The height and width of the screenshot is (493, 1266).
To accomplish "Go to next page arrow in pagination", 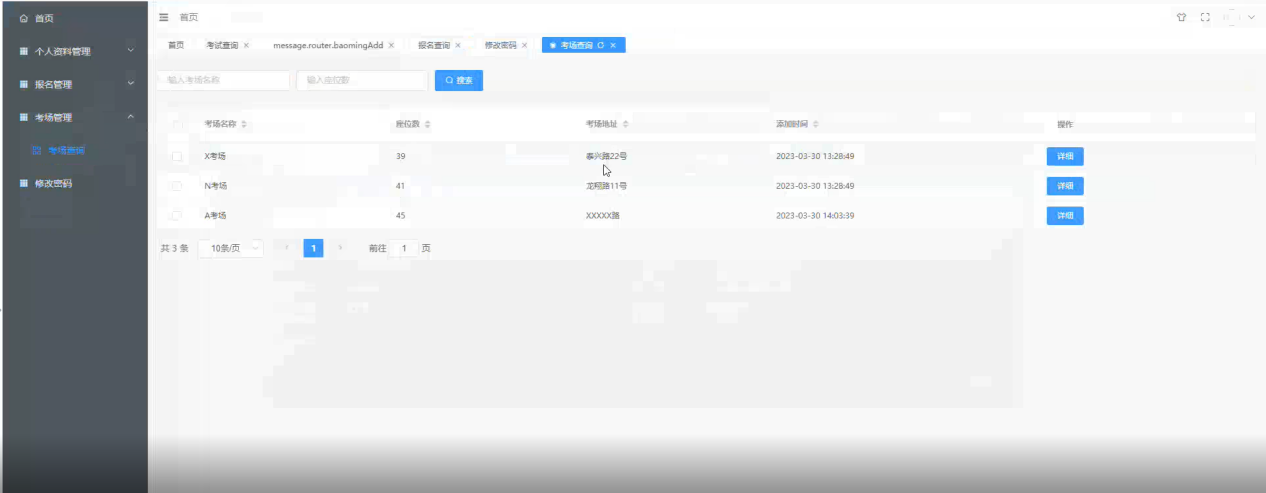I will (340, 247).
